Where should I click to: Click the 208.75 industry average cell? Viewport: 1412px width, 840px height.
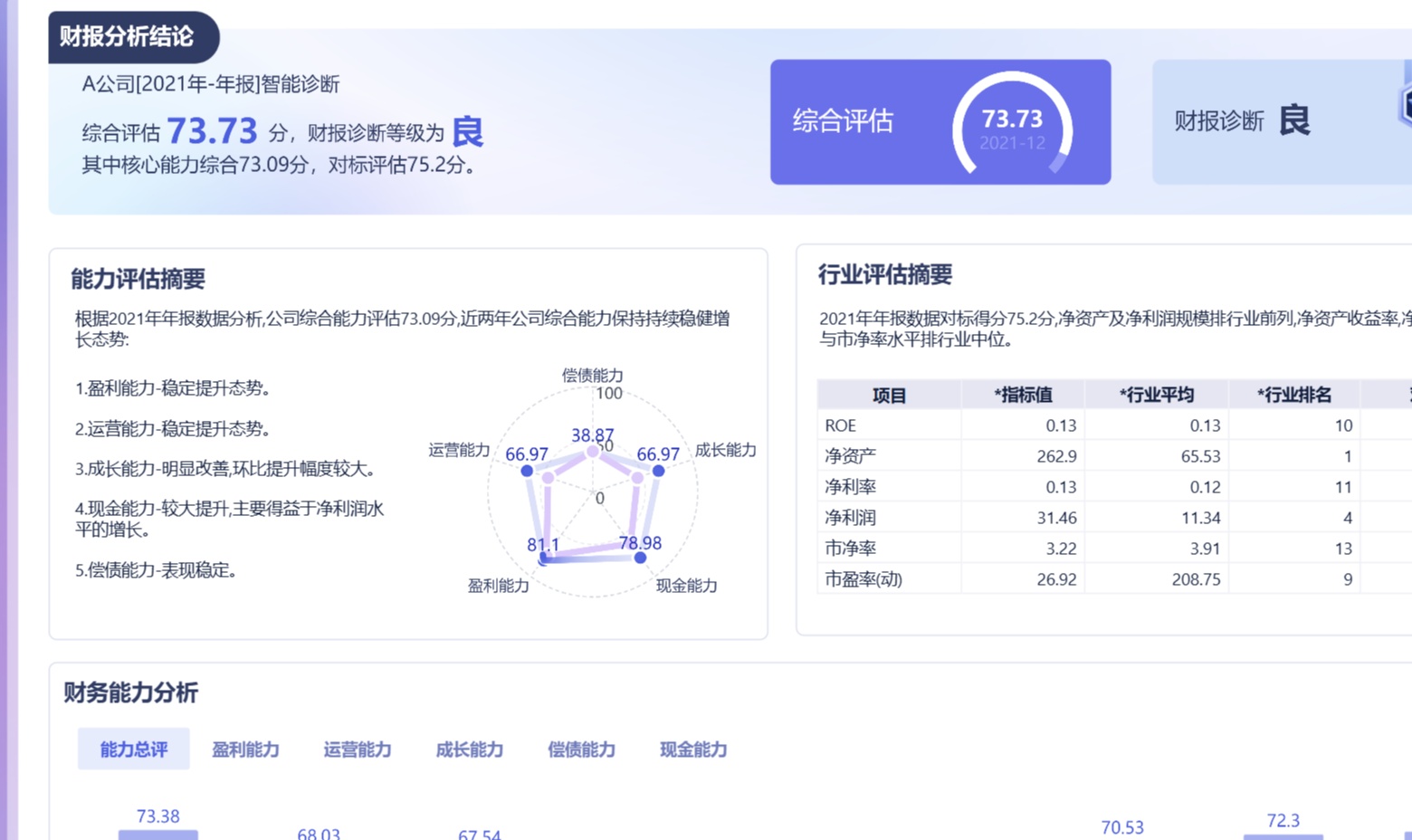[x=1196, y=579]
